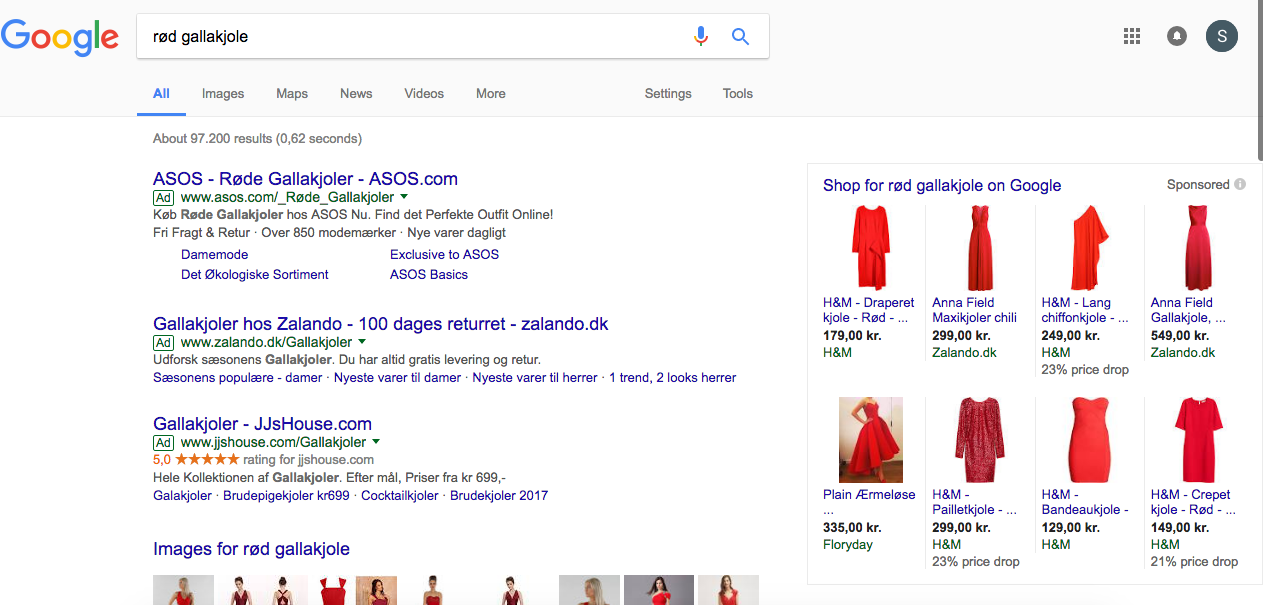This screenshot has width=1263, height=605.
Task: Click the www.jjshouse.com/Gallakjoler URL
Action: click(x=273, y=442)
